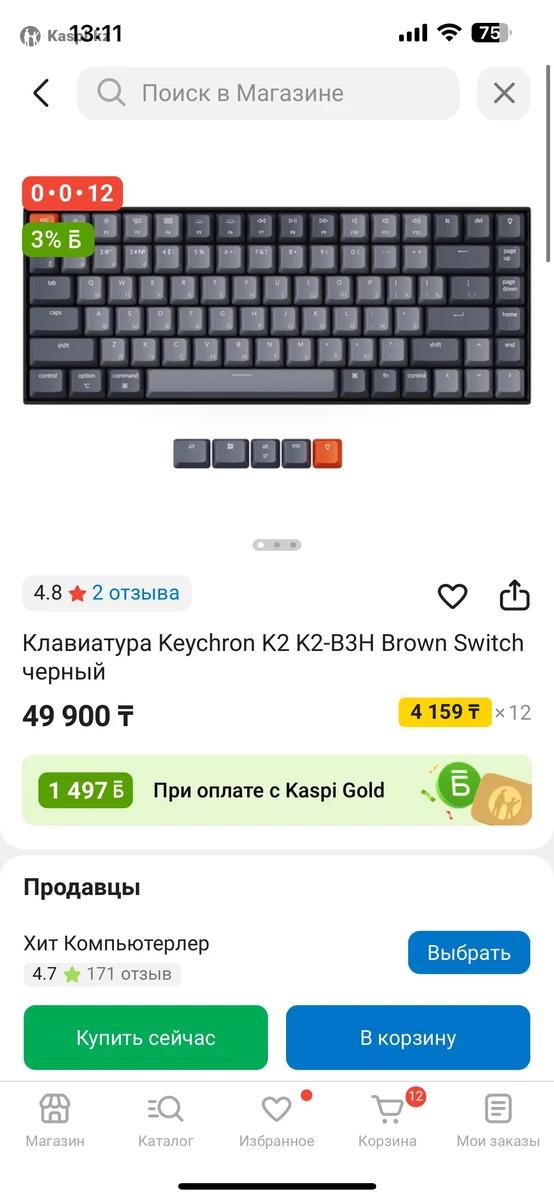Close the store search with X button
Screen dimensions: 554x1200
pos(504,93)
